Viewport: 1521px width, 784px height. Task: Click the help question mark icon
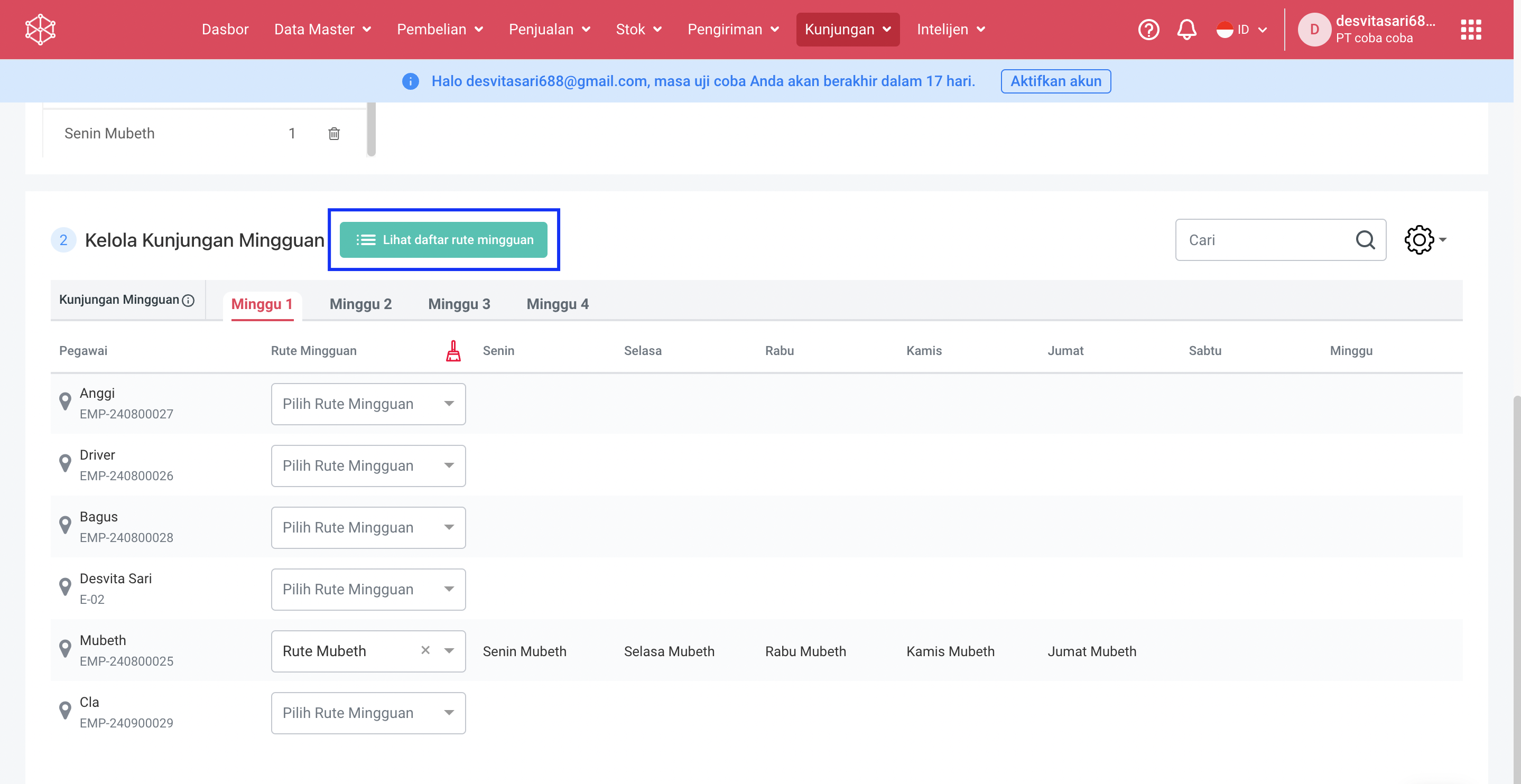click(1148, 30)
